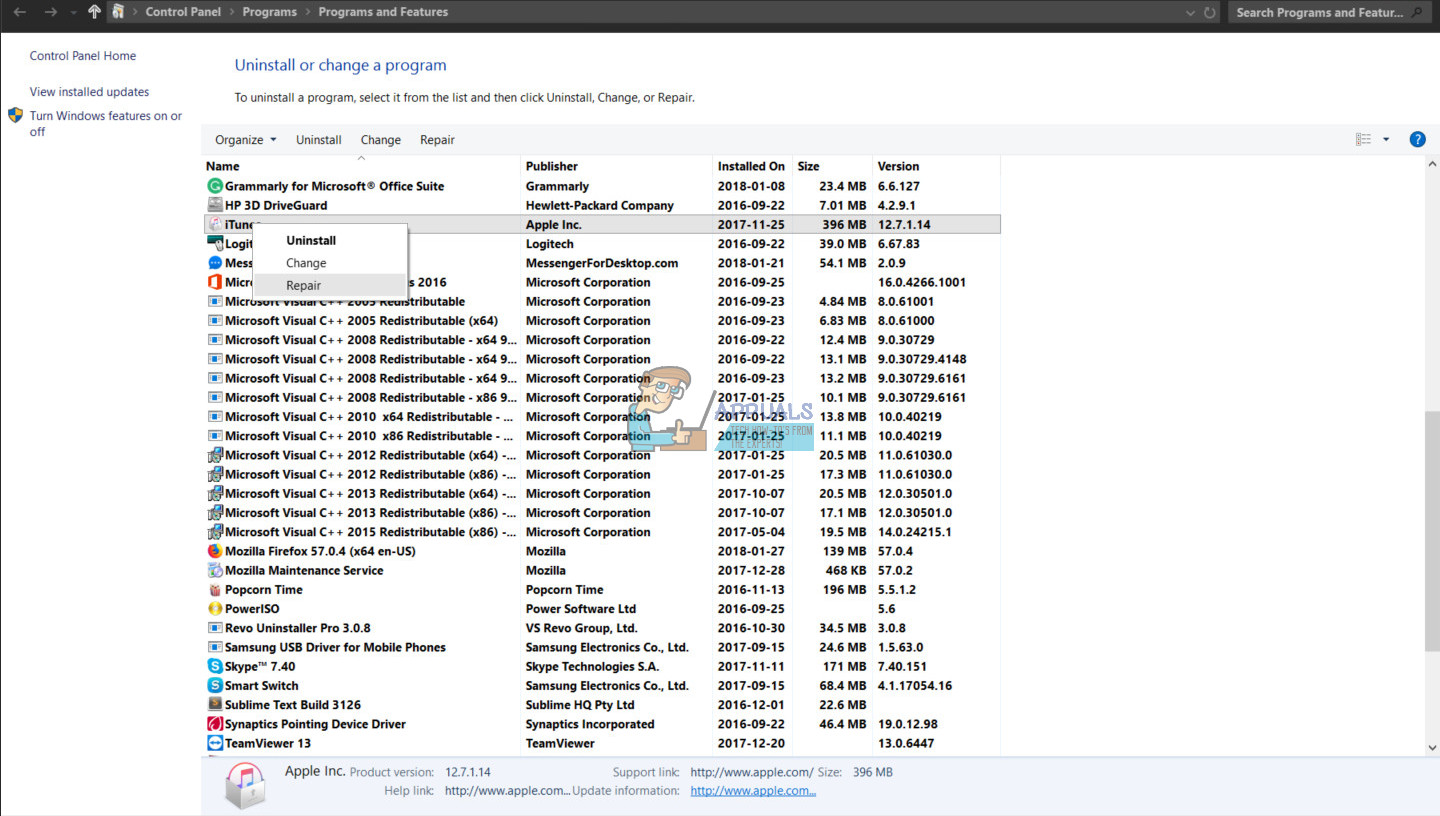1440x816 pixels.
Task: Open the recent locations dropdown arrow
Action: point(73,13)
